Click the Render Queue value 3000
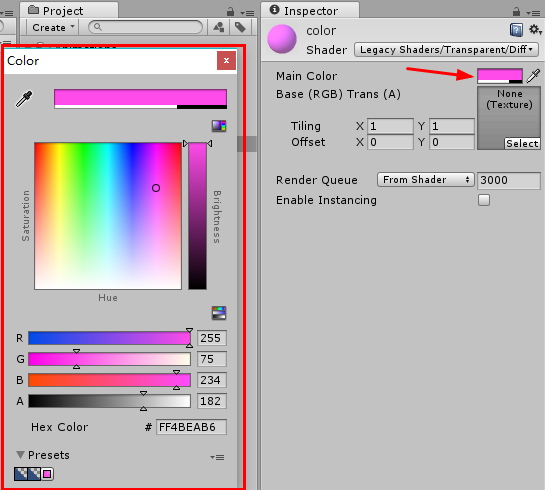The image size is (545, 490). coord(509,180)
